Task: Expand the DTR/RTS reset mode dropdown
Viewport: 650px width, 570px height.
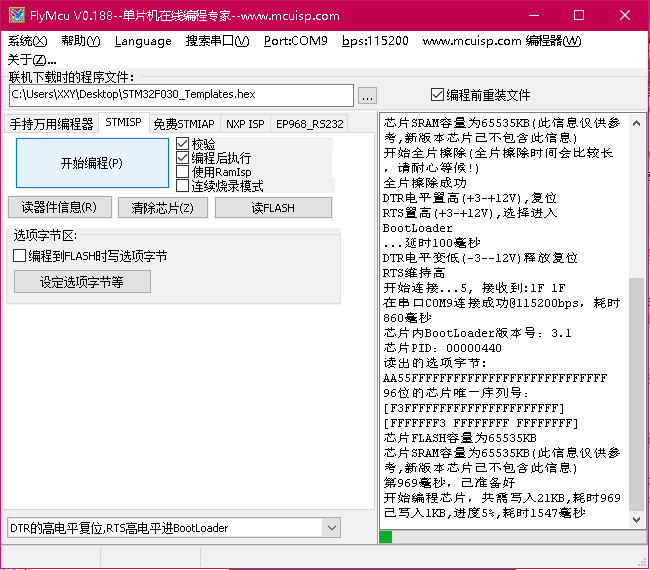Action: pyautogui.click(x=332, y=528)
